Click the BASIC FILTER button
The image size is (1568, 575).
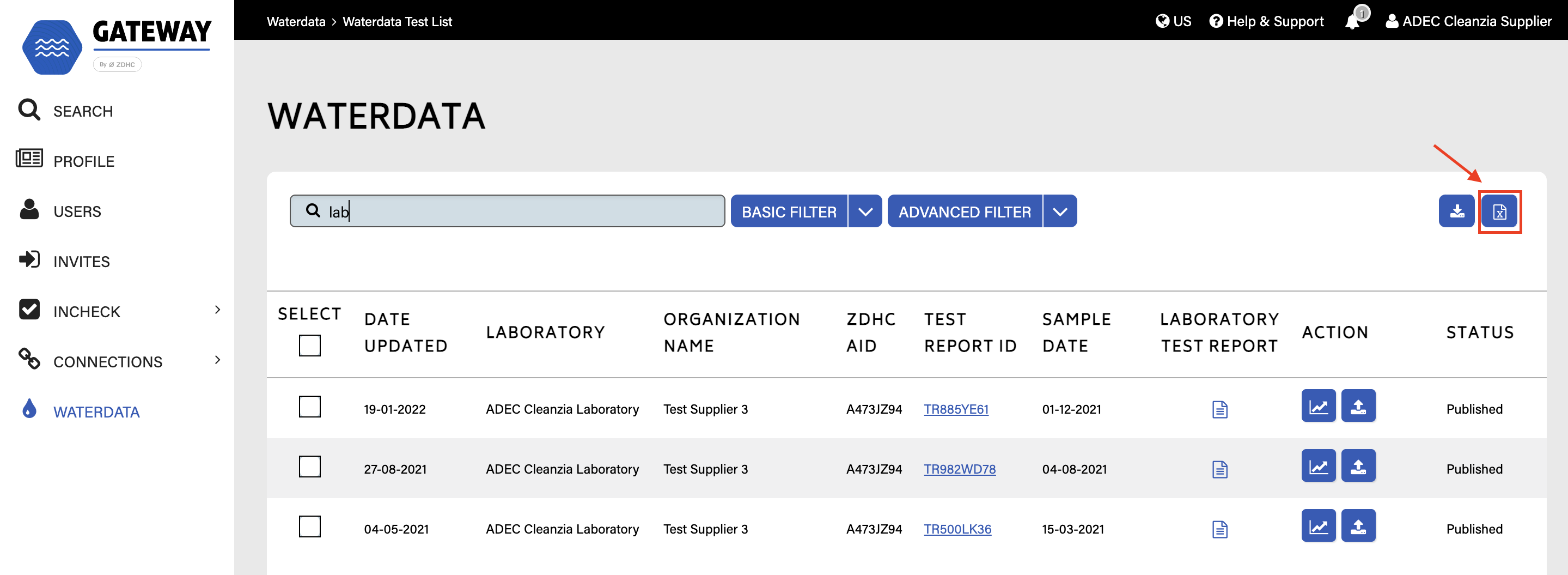(x=789, y=211)
